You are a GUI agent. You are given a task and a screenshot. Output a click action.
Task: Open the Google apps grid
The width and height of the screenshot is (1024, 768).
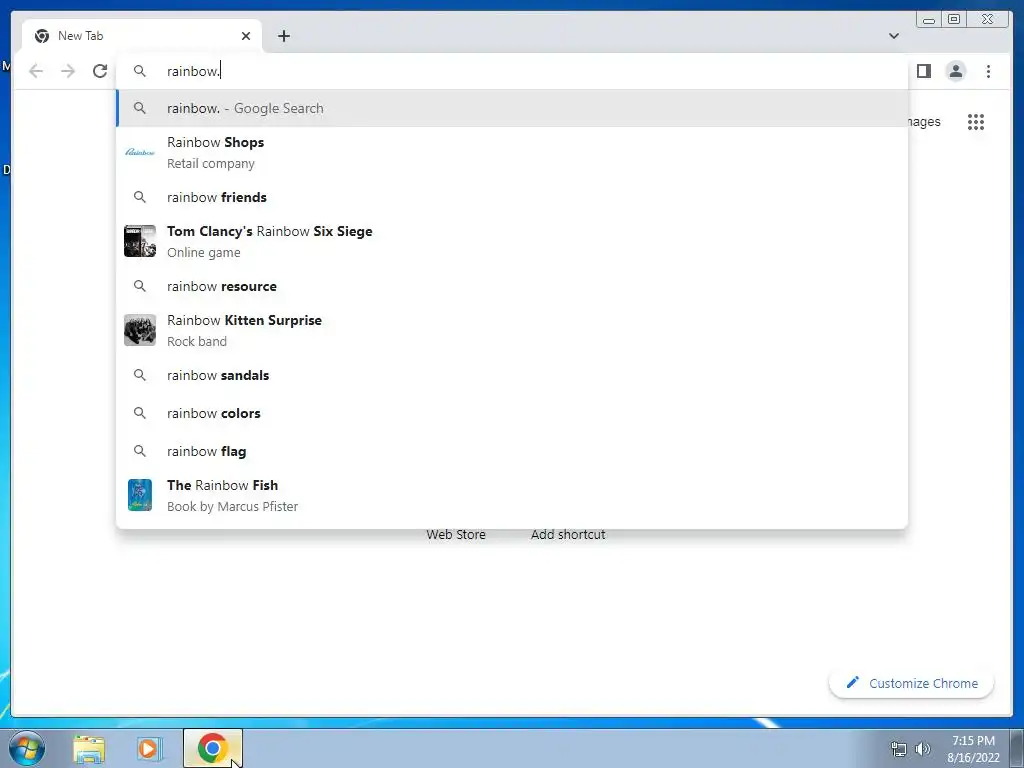[x=976, y=122]
